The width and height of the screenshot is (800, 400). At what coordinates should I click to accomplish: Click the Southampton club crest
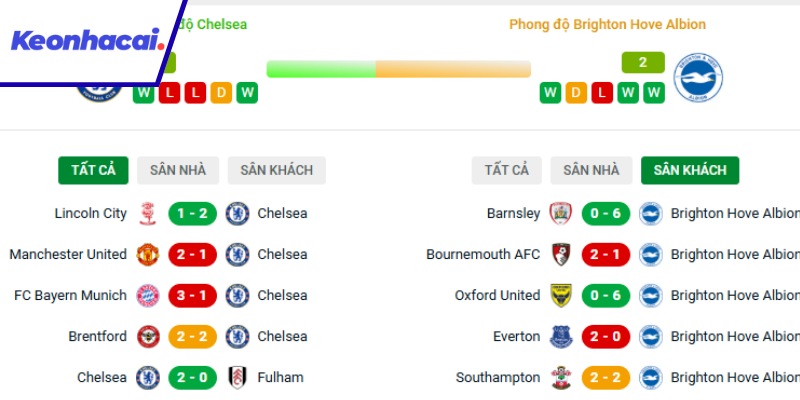coord(561,377)
